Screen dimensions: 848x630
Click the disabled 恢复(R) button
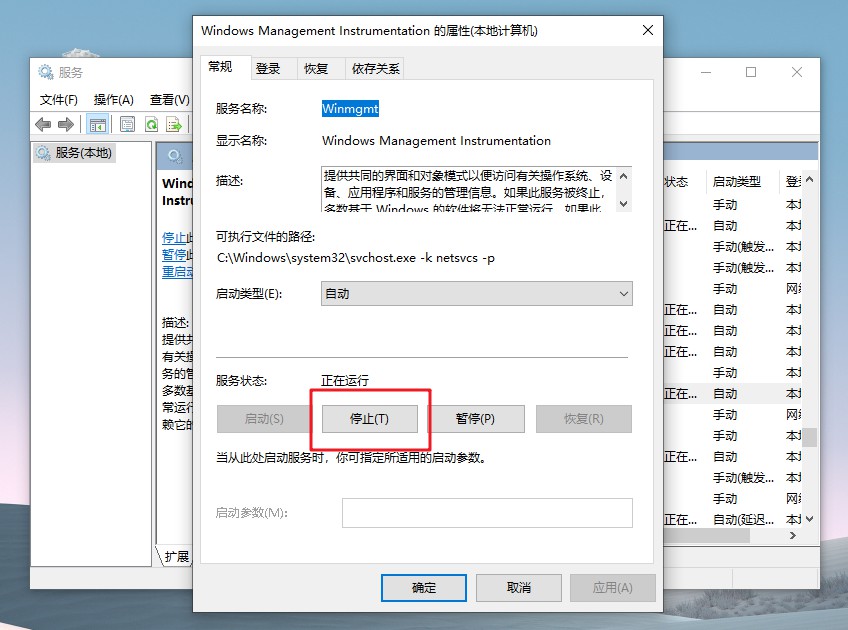click(584, 419)
